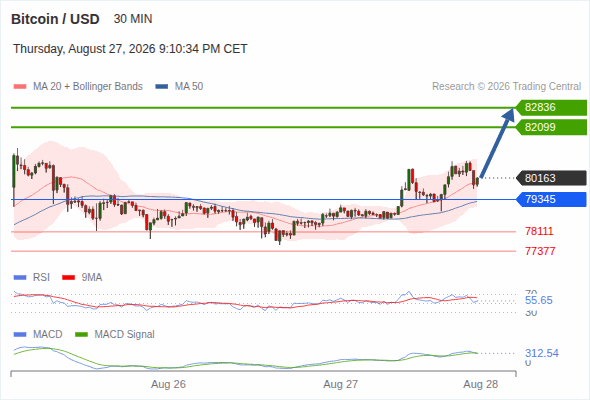Click the RSI value 55.65
This screenshot has height=400, width=590.
(539, 300)
